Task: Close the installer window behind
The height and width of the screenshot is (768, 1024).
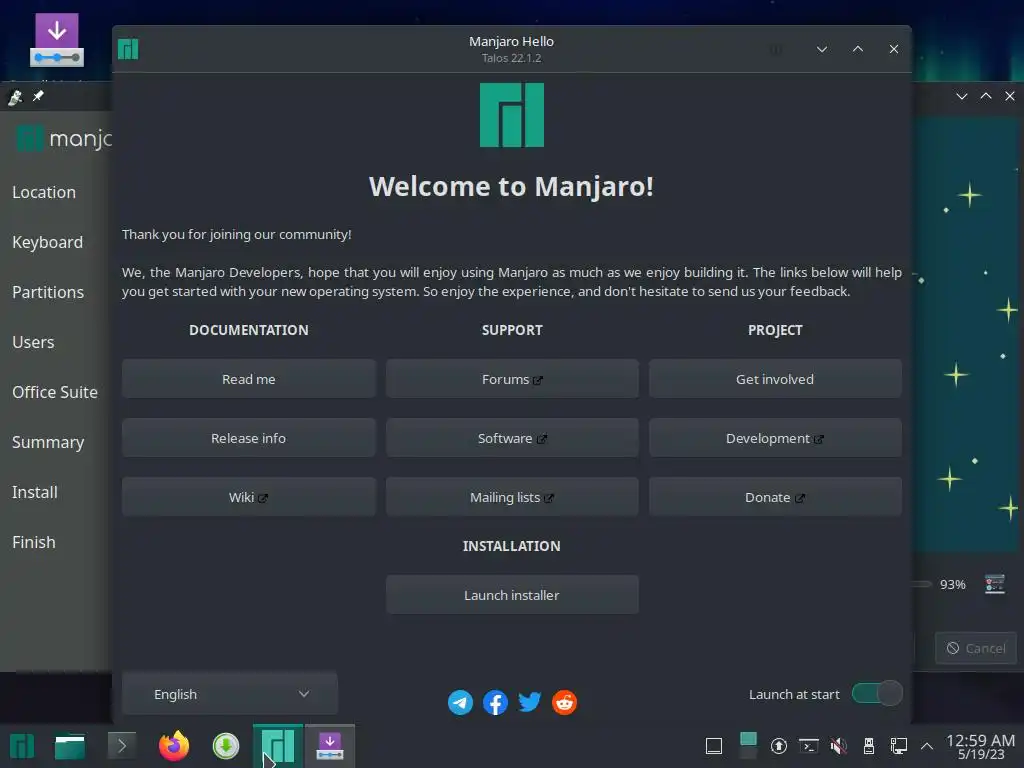Action: pyautogui.click(x=1010, y=96)
